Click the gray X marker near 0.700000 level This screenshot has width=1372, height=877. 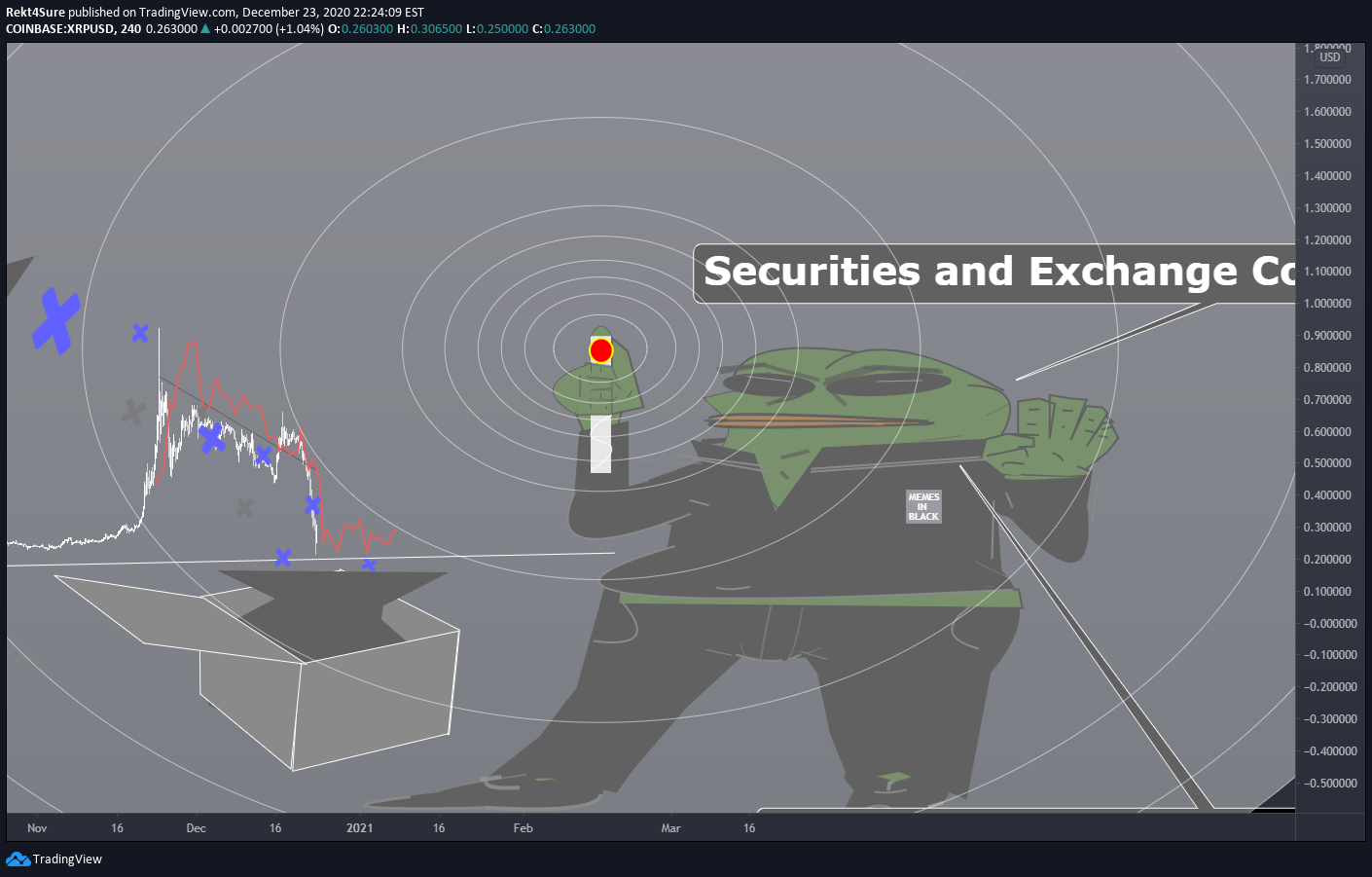pos(133,413)
